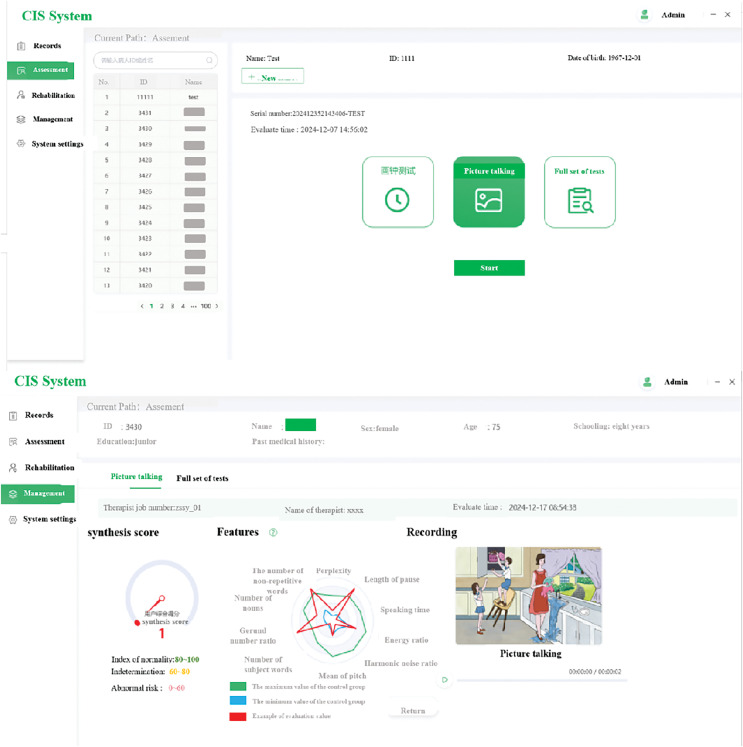Select patient row with ID 3431

point(155,113)
